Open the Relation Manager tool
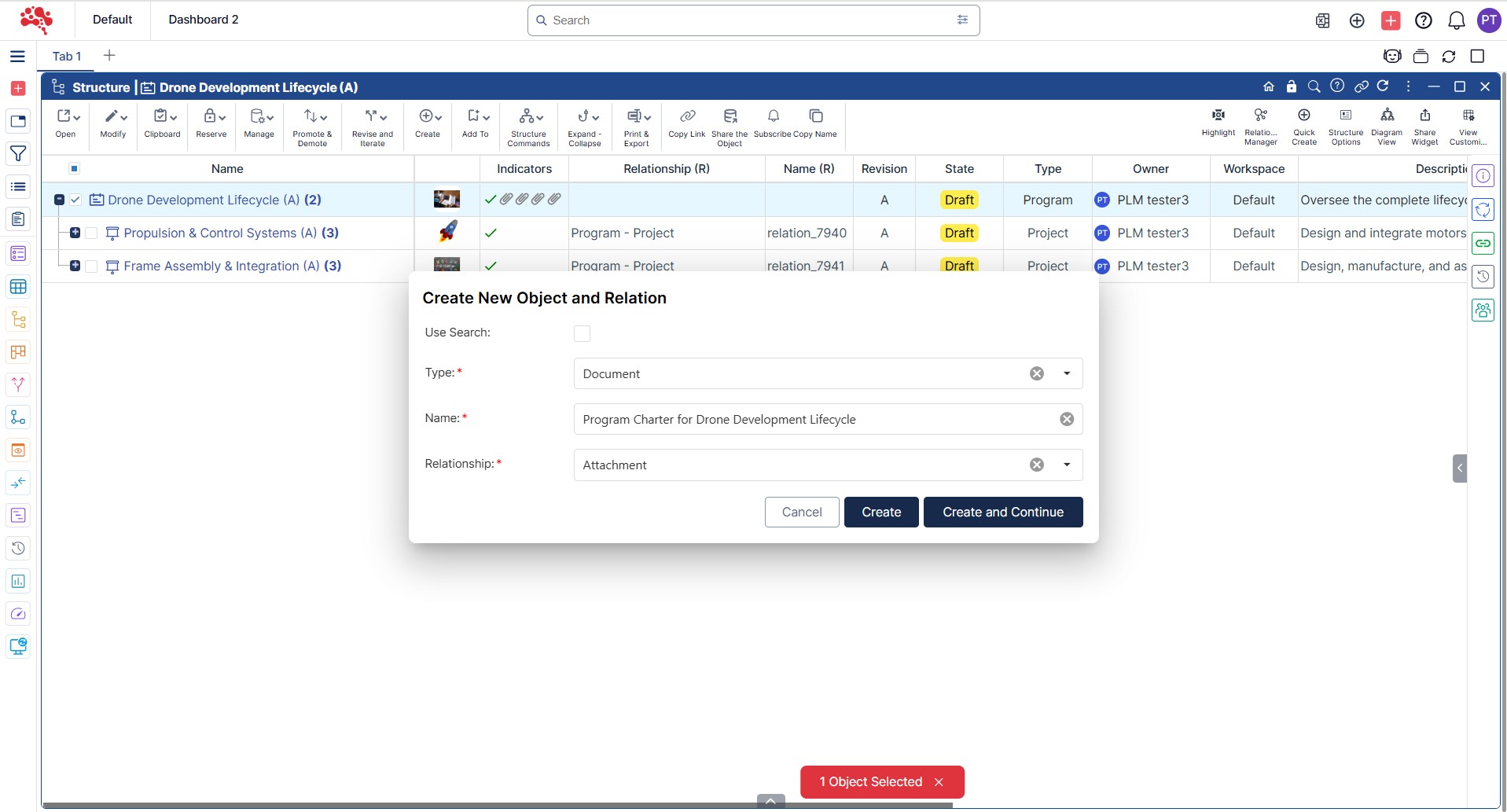Image resolution: width=1507 pixels, height=812 pixels. pos(1260,116)
